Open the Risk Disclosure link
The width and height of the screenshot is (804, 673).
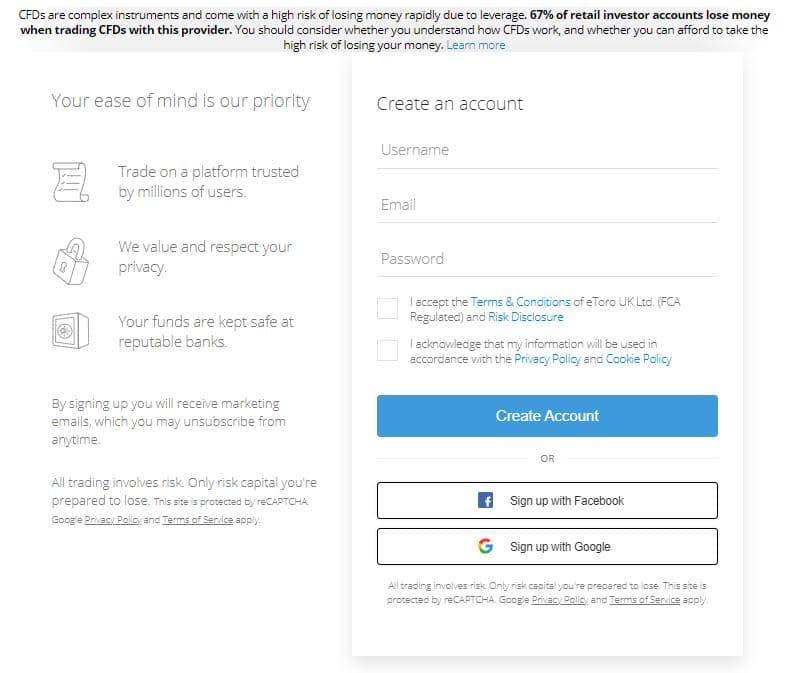(x=525, y=317)
